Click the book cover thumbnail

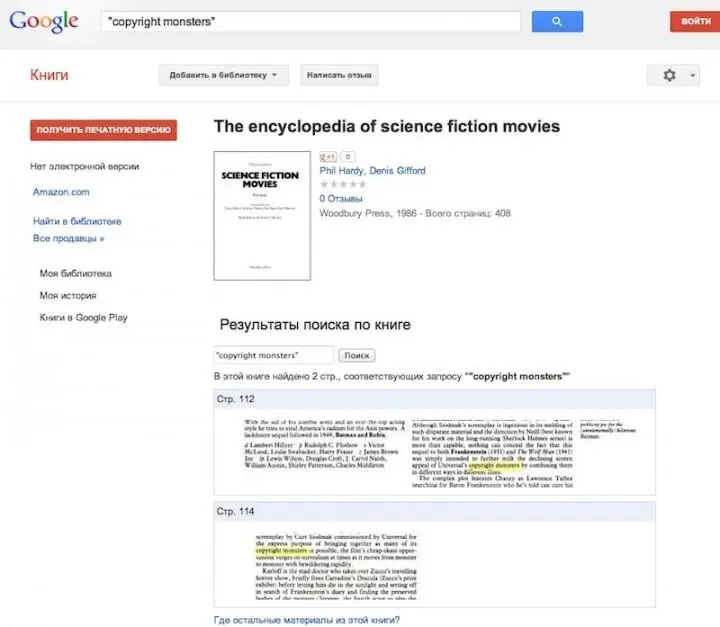[x=262, y=216]
